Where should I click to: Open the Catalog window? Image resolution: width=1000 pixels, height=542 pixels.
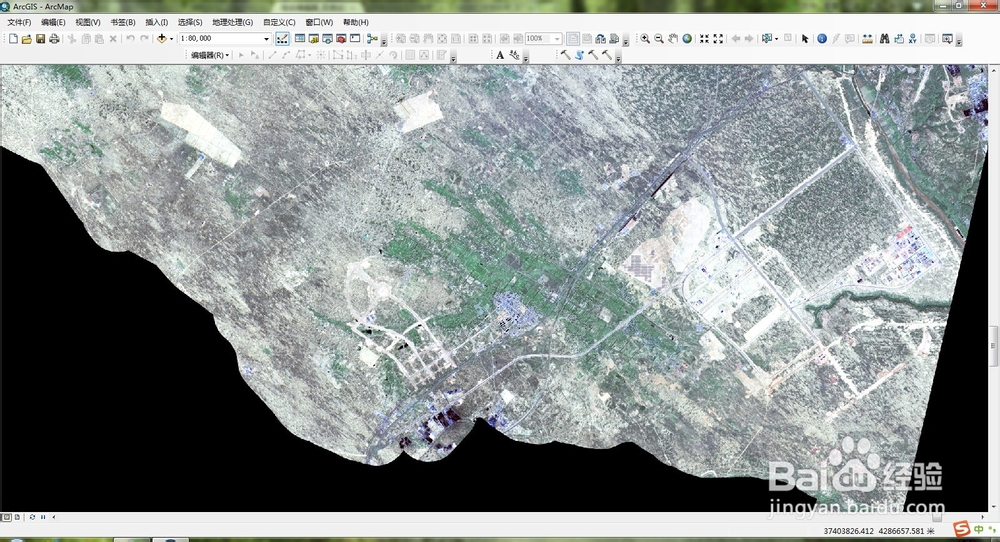[x=313, y=39]
